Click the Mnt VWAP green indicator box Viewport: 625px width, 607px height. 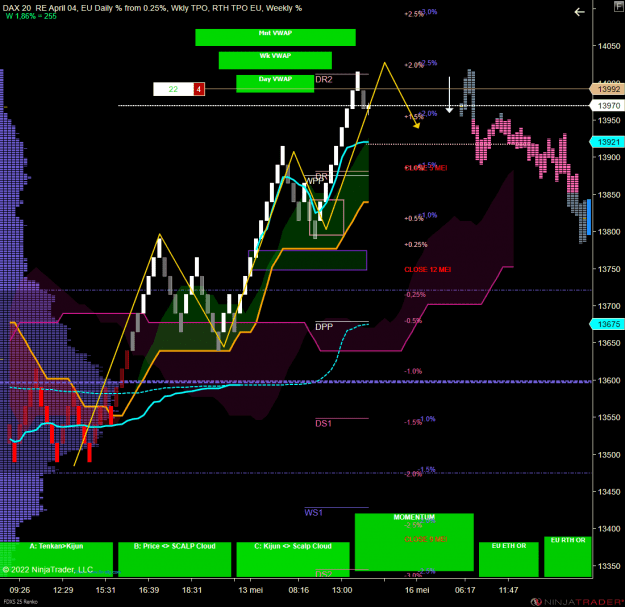275,37
